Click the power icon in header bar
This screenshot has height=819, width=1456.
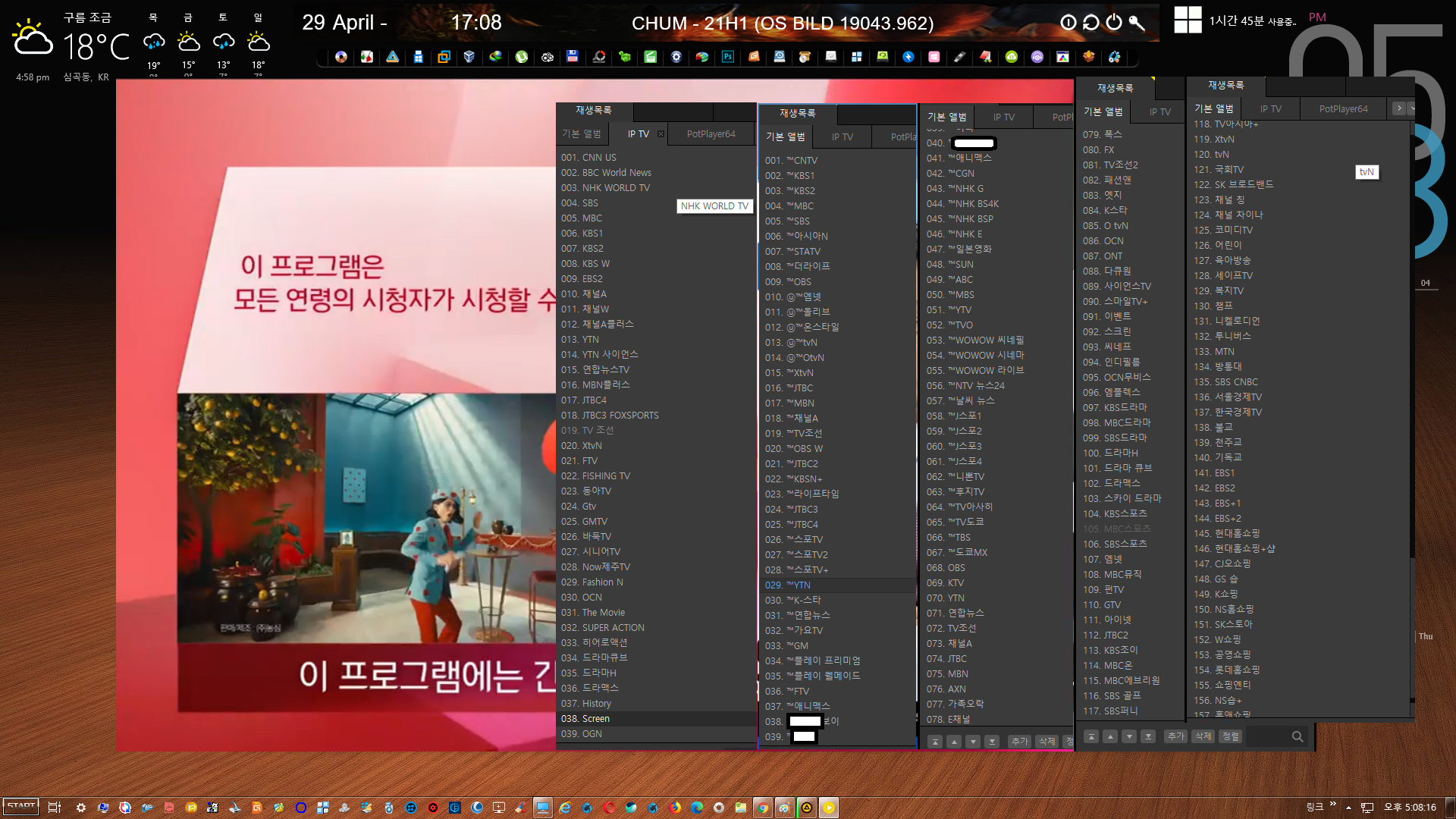click(x=1114, y=23)
